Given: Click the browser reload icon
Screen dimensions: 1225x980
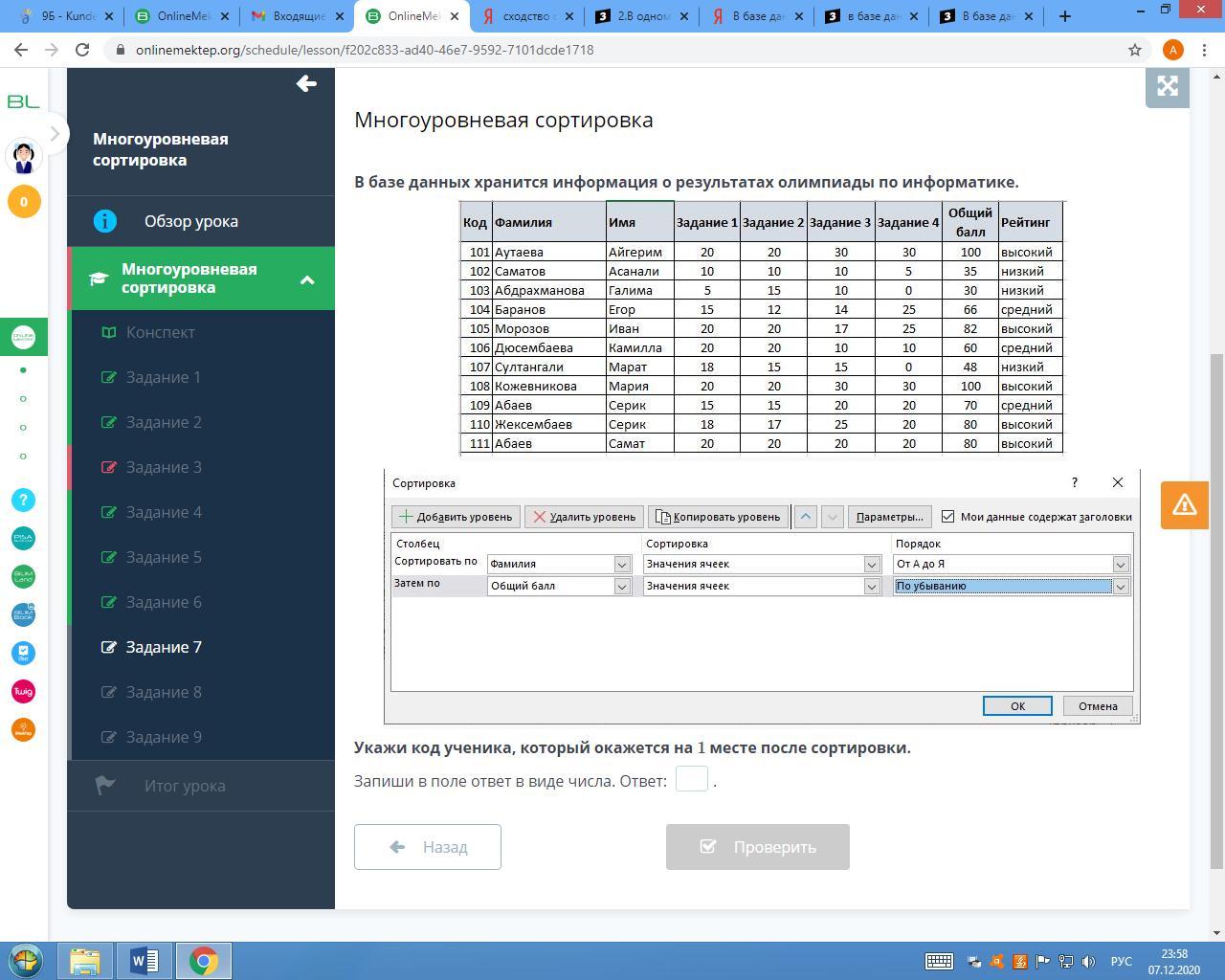Looking at the screenshot, I should [82, 50].
